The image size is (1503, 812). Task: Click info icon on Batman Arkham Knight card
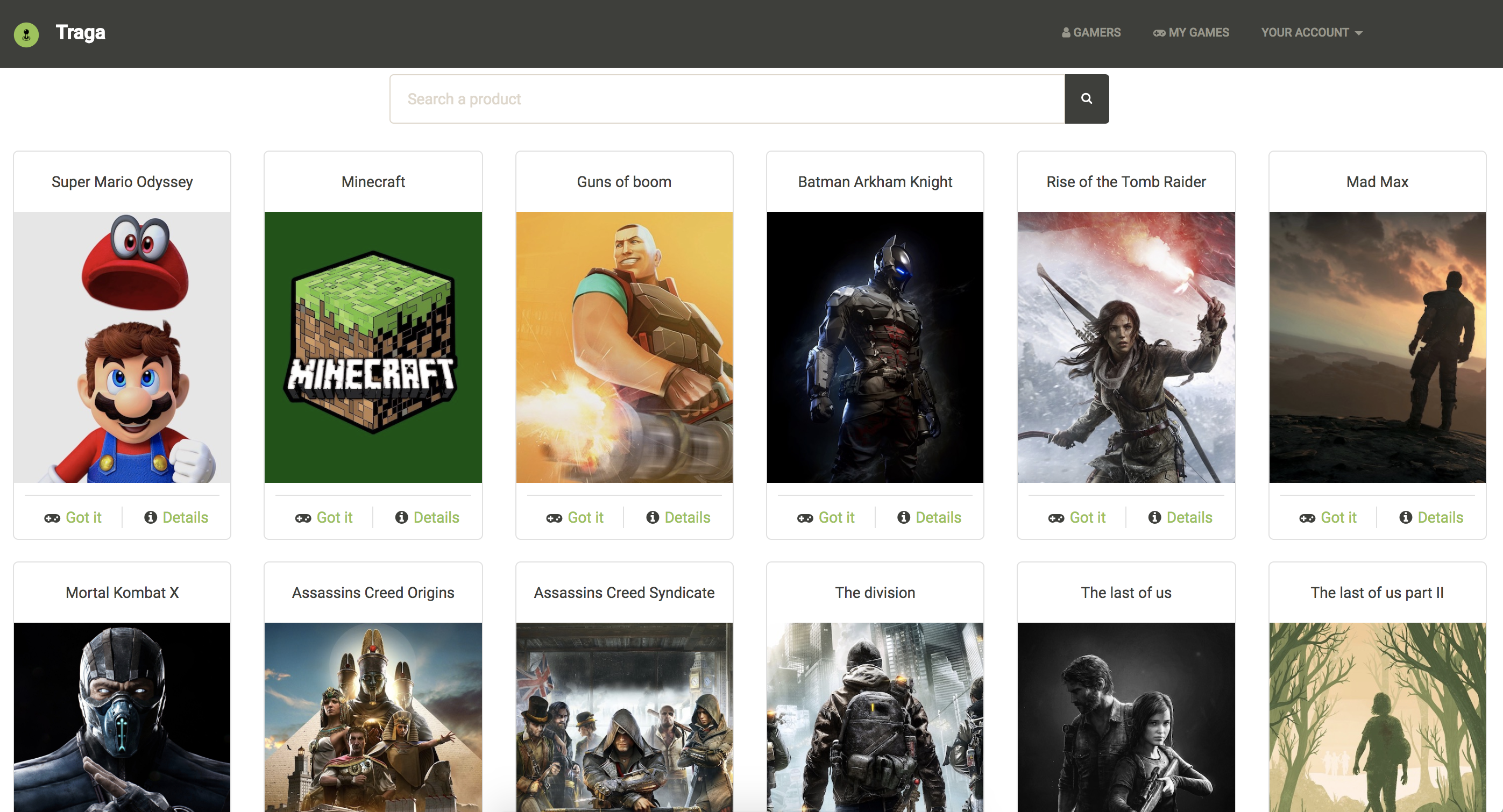pos(903,517)
